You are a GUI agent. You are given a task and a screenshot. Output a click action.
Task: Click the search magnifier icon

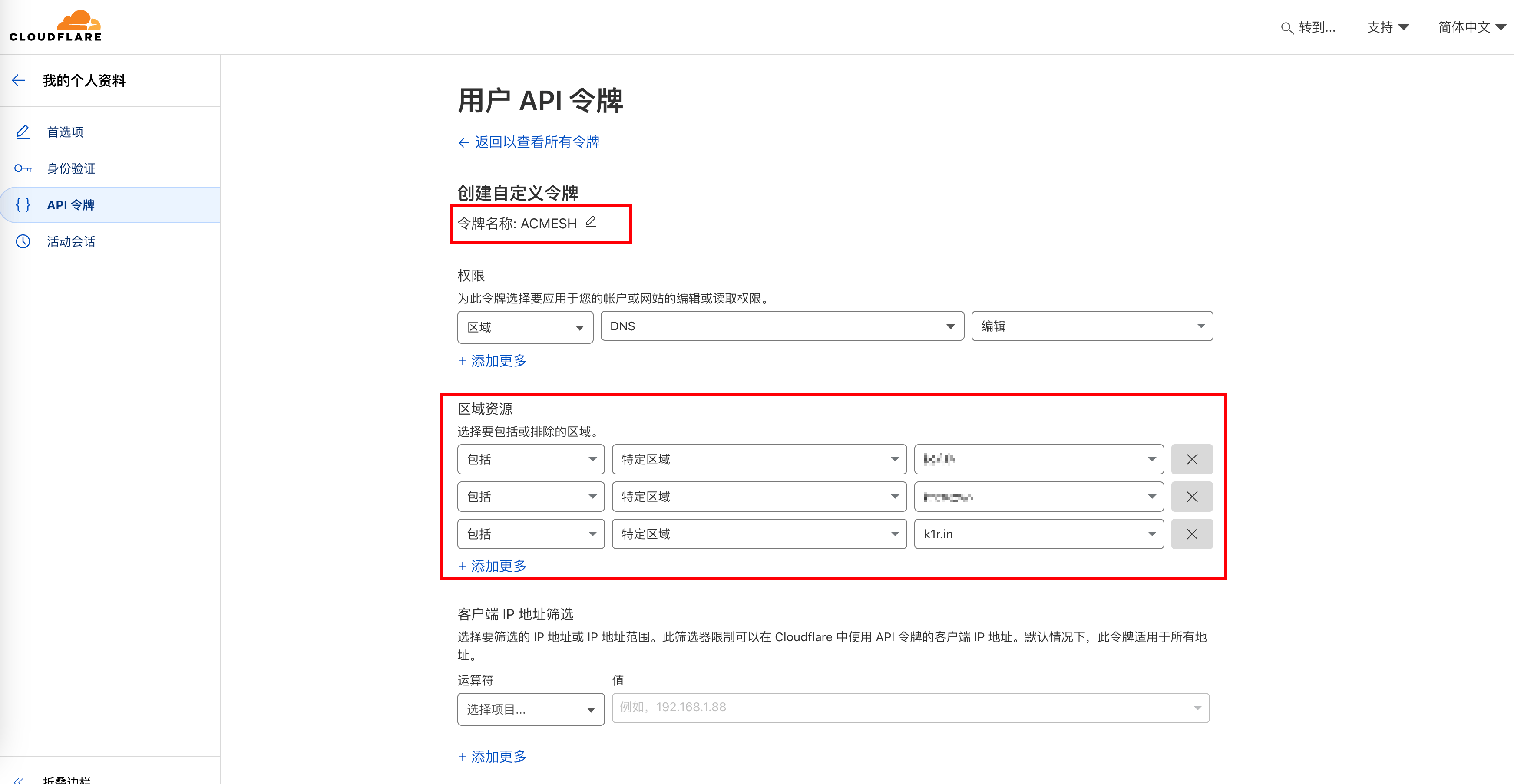1286,28
